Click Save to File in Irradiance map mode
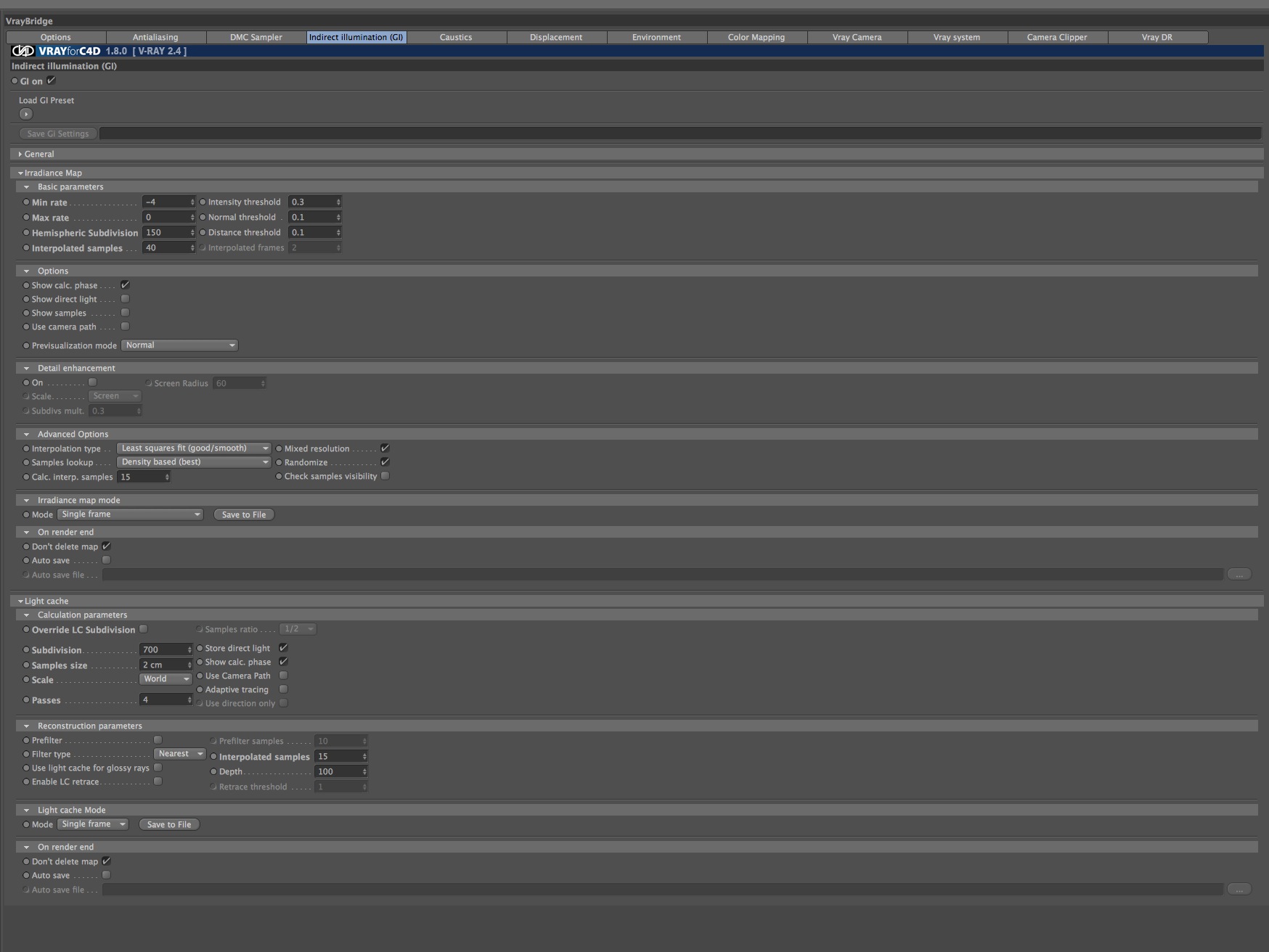 pyautogui.click(x=244, y=514)
